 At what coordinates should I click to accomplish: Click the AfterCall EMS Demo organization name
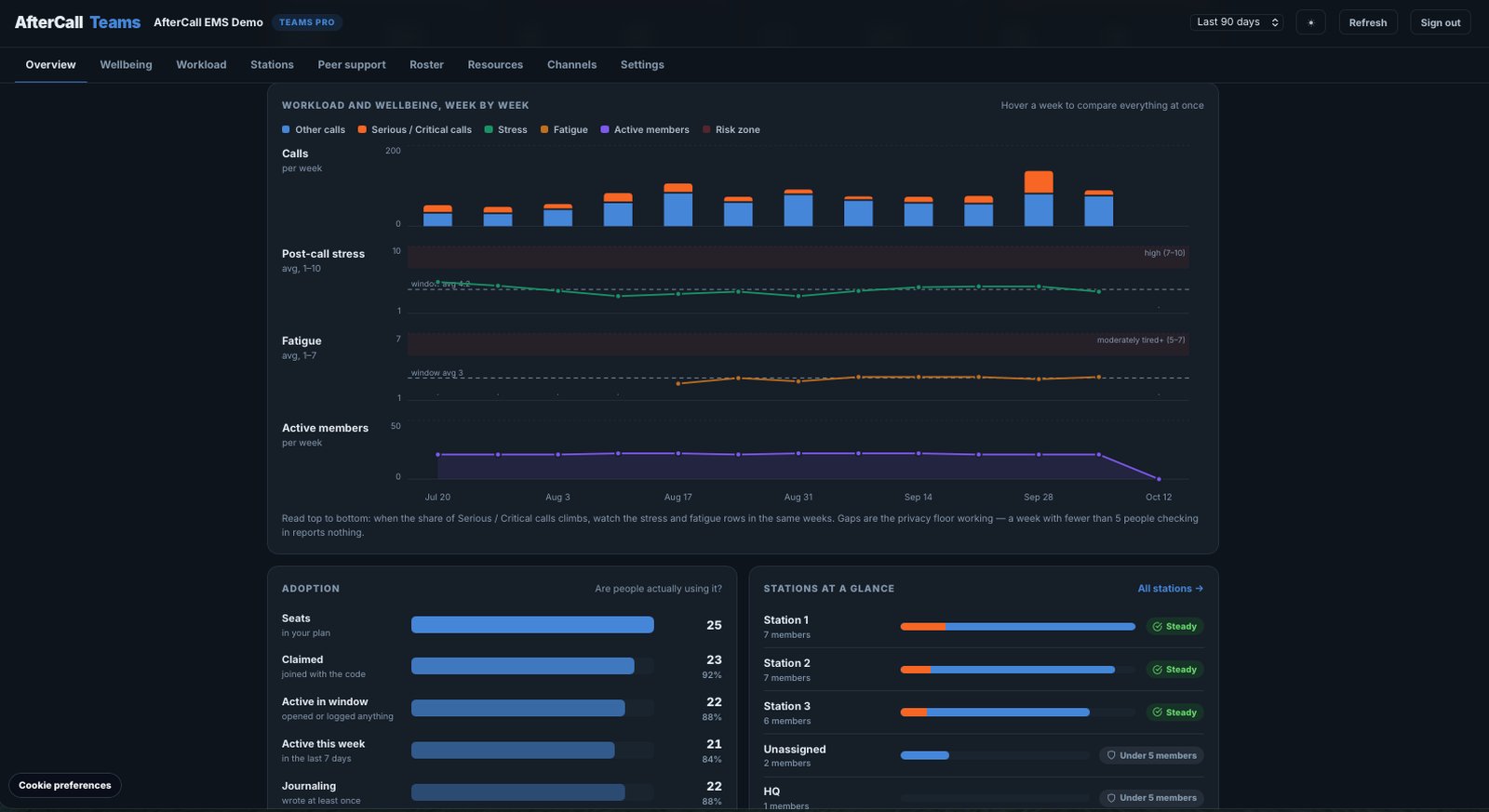point(208,22)
